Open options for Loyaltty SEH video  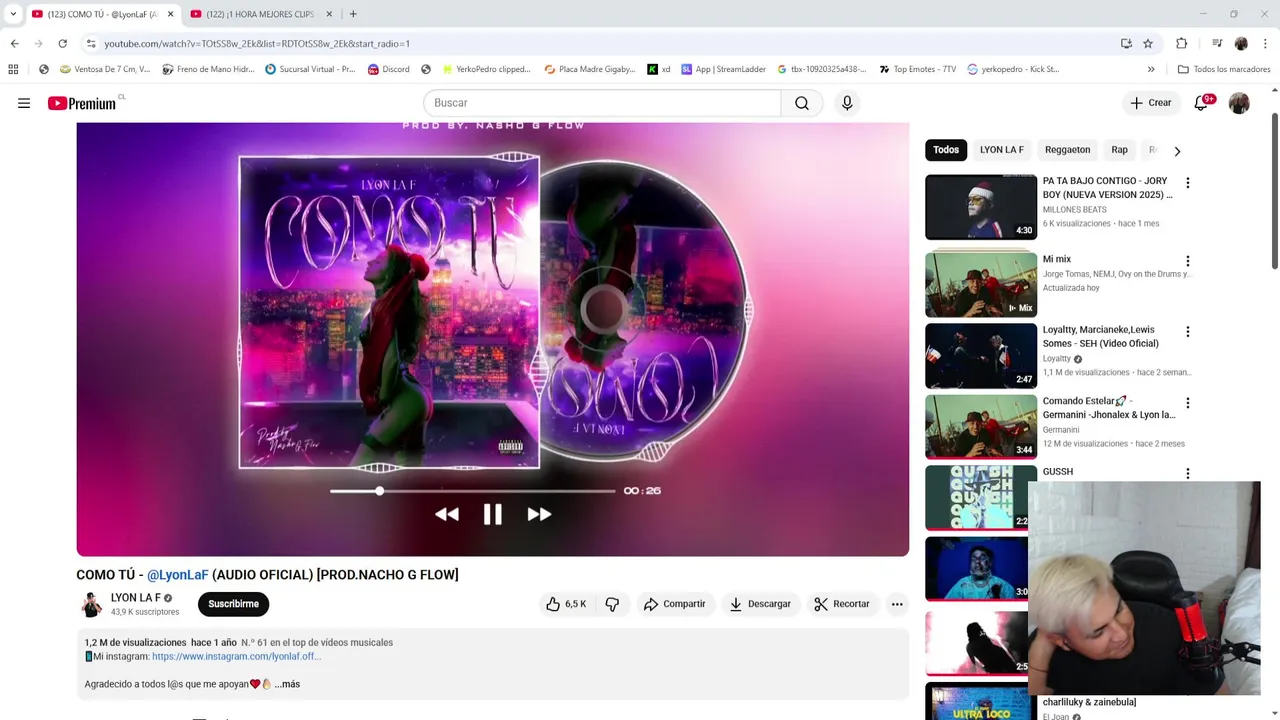1187,331
